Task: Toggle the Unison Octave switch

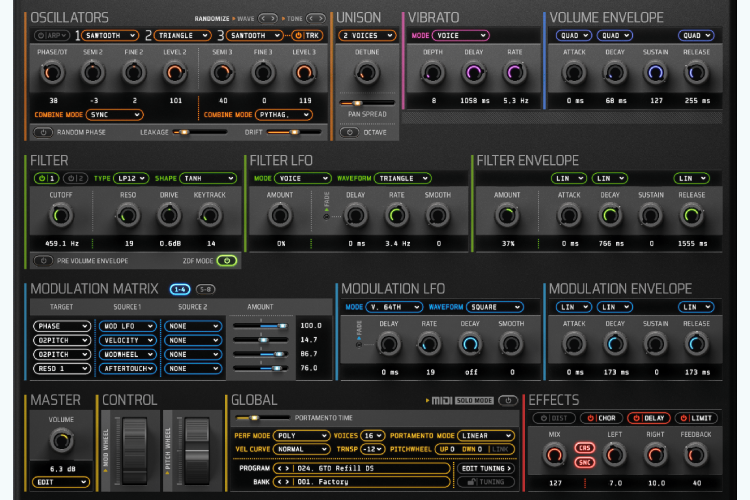Action: click(x=349, y=132)
